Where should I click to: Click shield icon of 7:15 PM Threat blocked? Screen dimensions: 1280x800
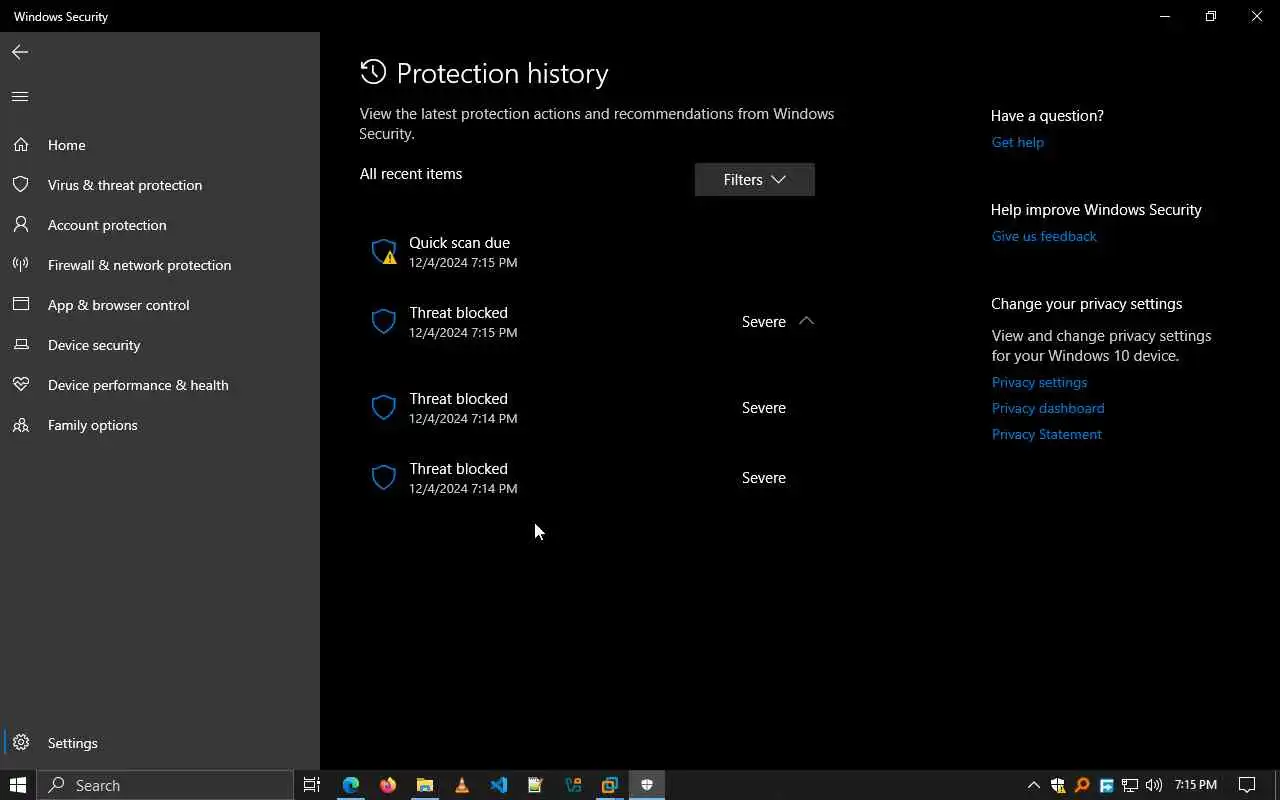pos(384,321)
